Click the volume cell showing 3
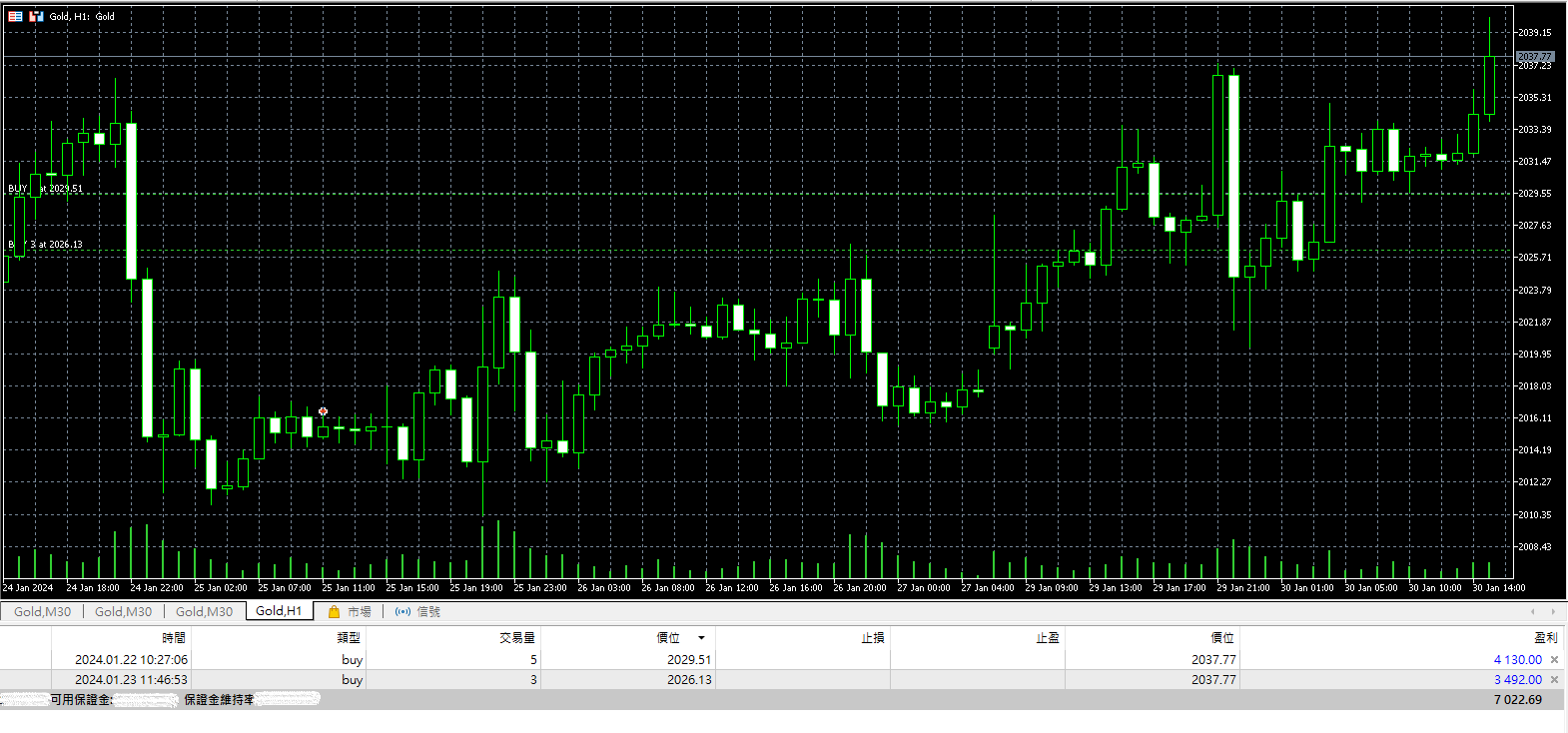This screenshot has height=733, width=1568. (x=533, y=680)
